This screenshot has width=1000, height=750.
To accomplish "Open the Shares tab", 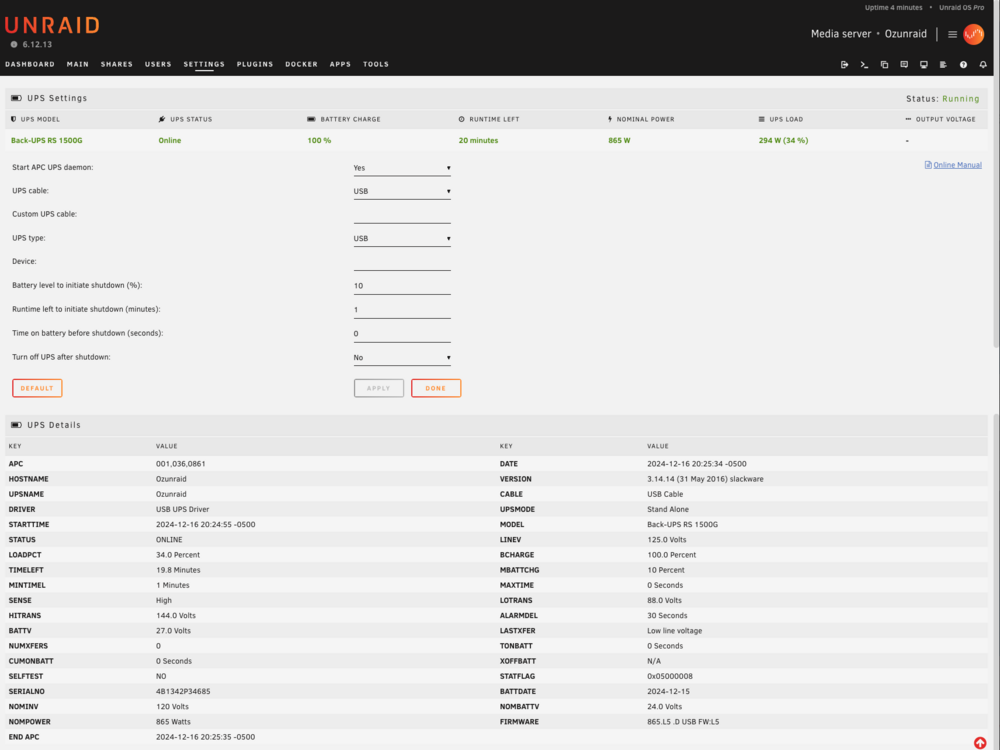I will [x=117, y=64].
